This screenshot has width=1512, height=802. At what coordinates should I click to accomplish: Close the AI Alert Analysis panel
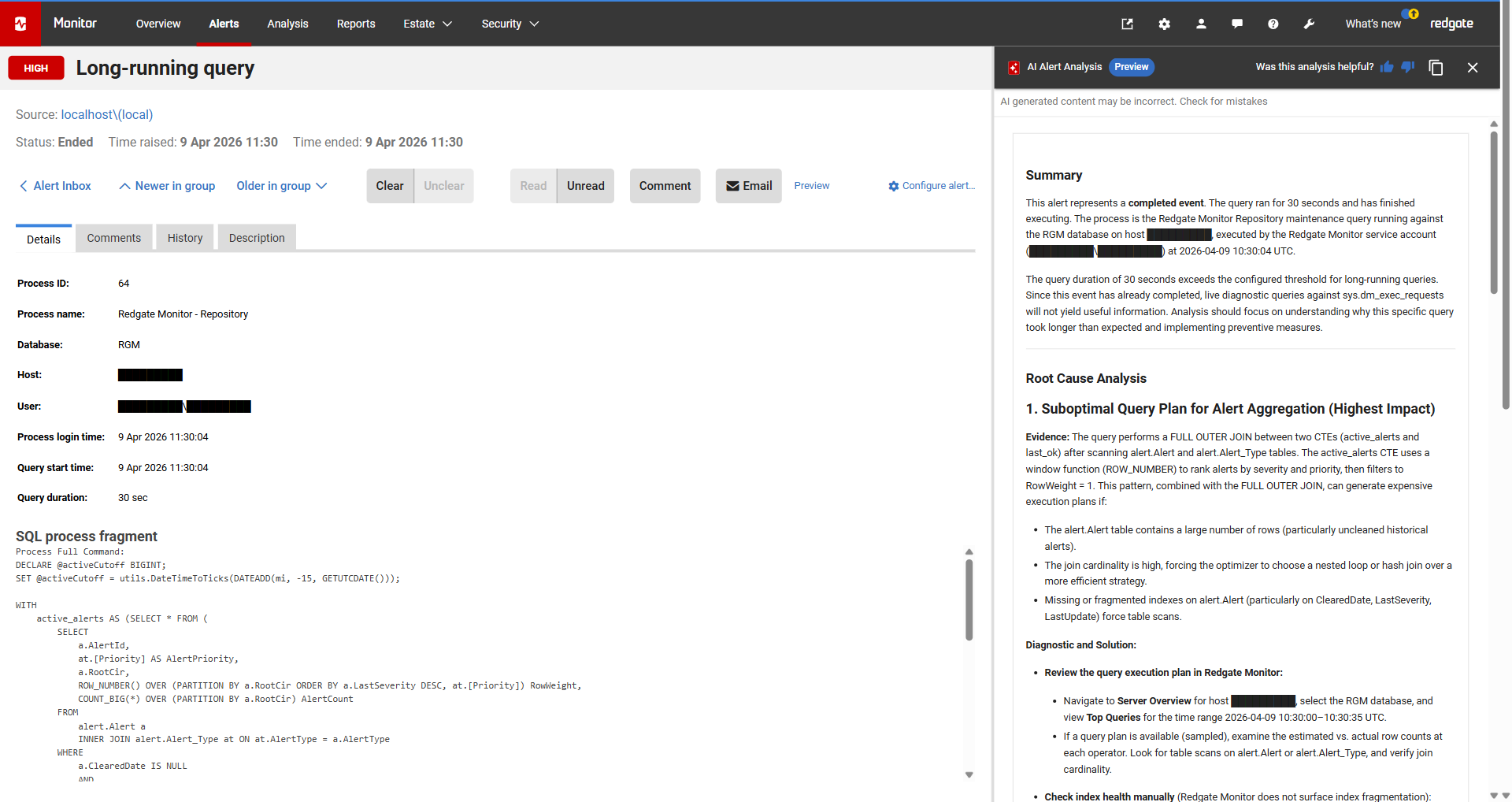(1472, 68)
